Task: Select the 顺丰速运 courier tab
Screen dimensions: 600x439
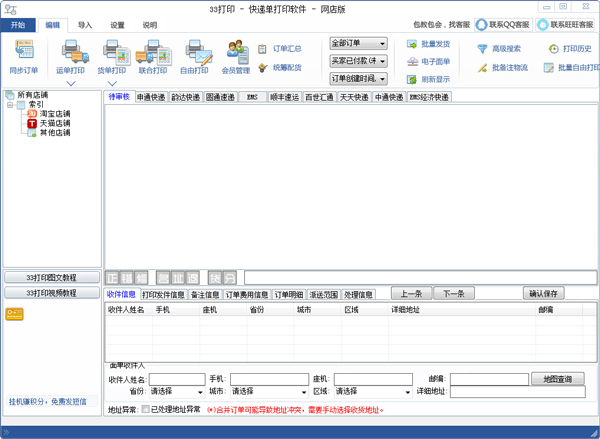Action: (x=284, y=97)
